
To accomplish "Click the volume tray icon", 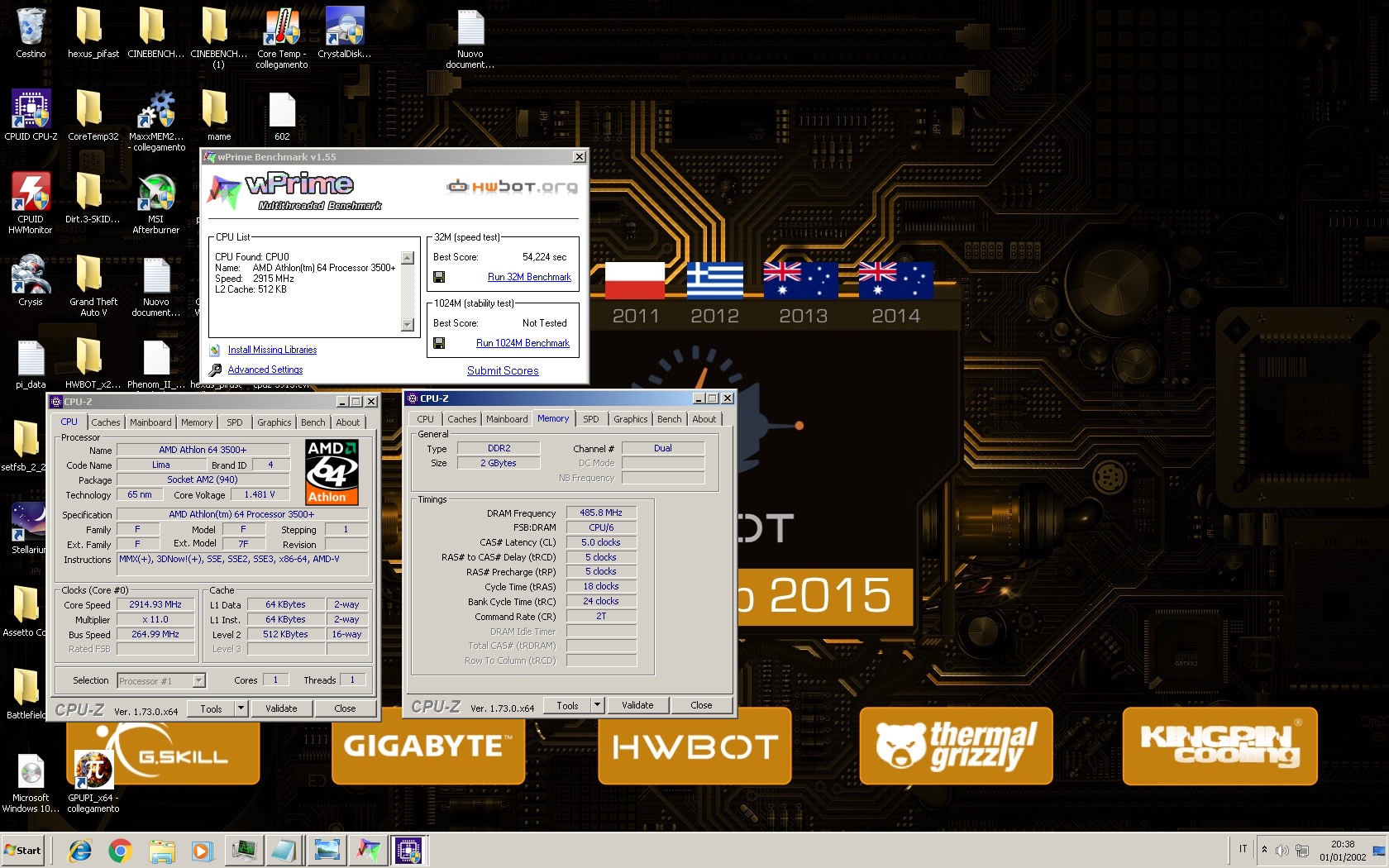I will tap(1282, 850).
